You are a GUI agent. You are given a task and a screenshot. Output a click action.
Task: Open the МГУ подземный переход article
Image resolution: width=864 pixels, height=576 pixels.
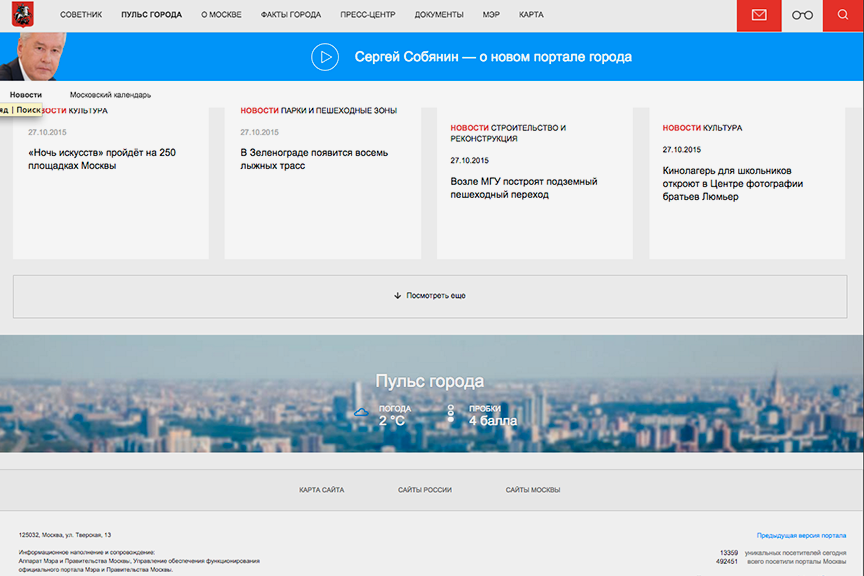click(x=523, y=188)
